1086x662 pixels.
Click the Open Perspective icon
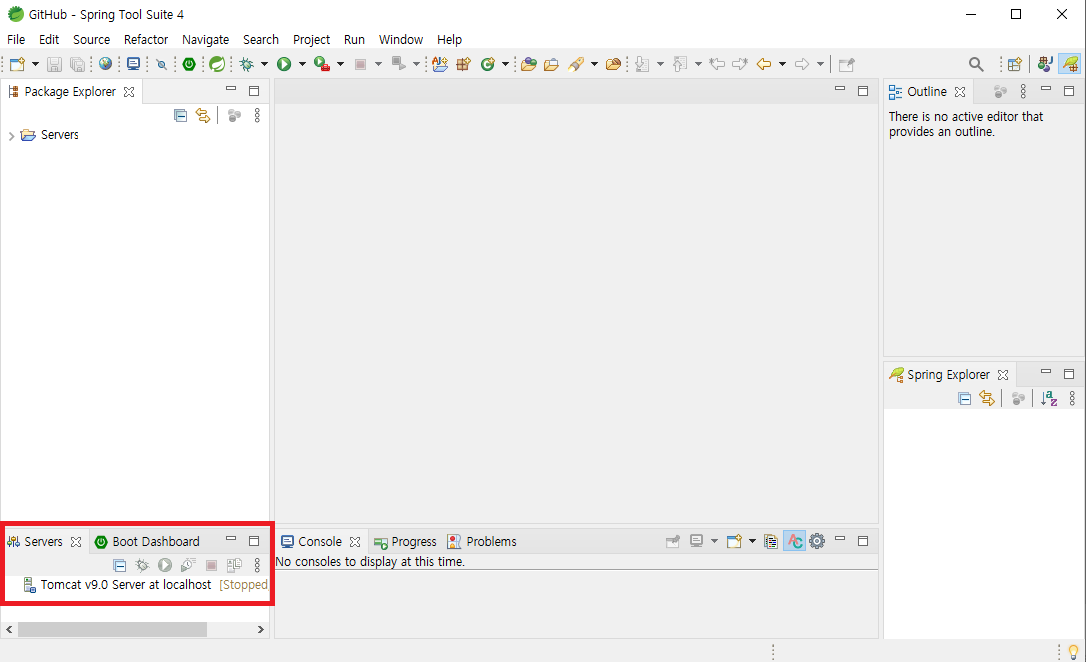coord(1015,64)
